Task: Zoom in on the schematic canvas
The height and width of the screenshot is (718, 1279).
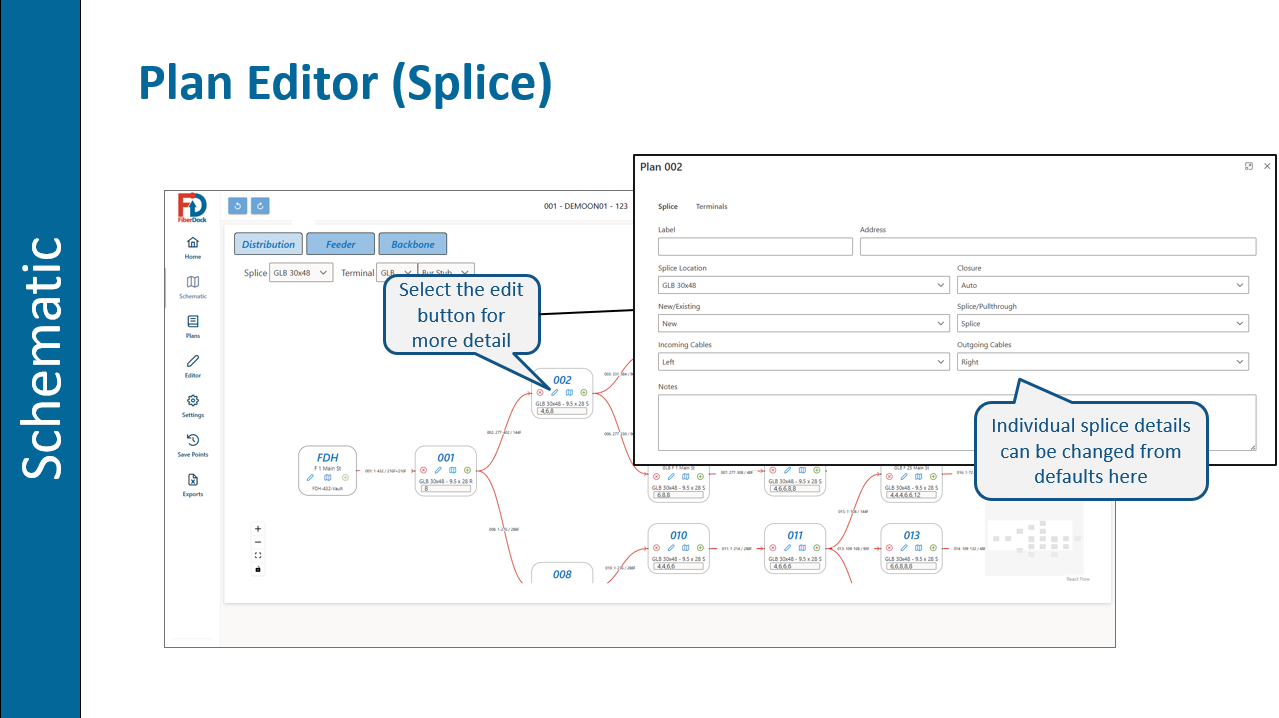Action: [258, 529]
